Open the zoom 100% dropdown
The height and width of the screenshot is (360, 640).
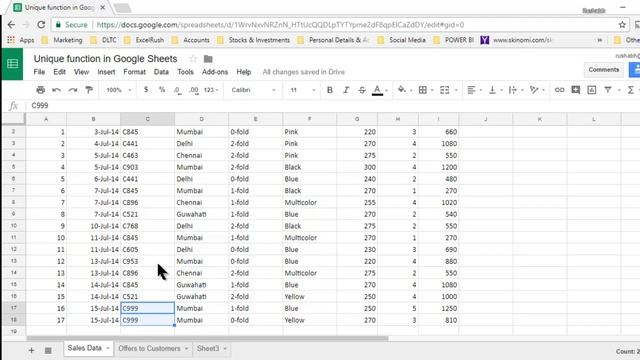[118, 90]
